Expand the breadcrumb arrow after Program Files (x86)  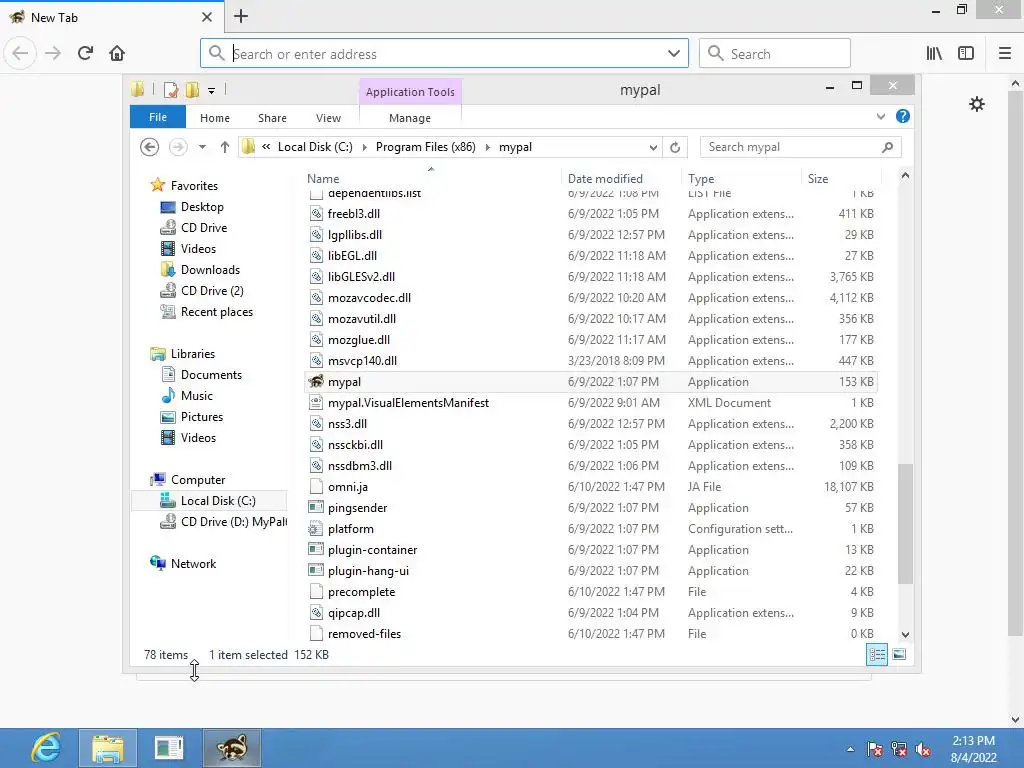[x=488, y=147]
